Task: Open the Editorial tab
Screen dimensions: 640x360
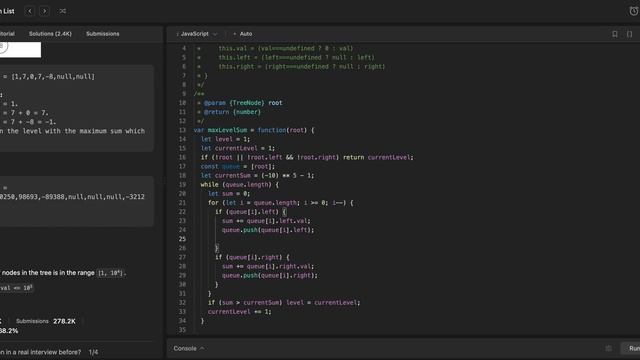Action: click(7, 34)
